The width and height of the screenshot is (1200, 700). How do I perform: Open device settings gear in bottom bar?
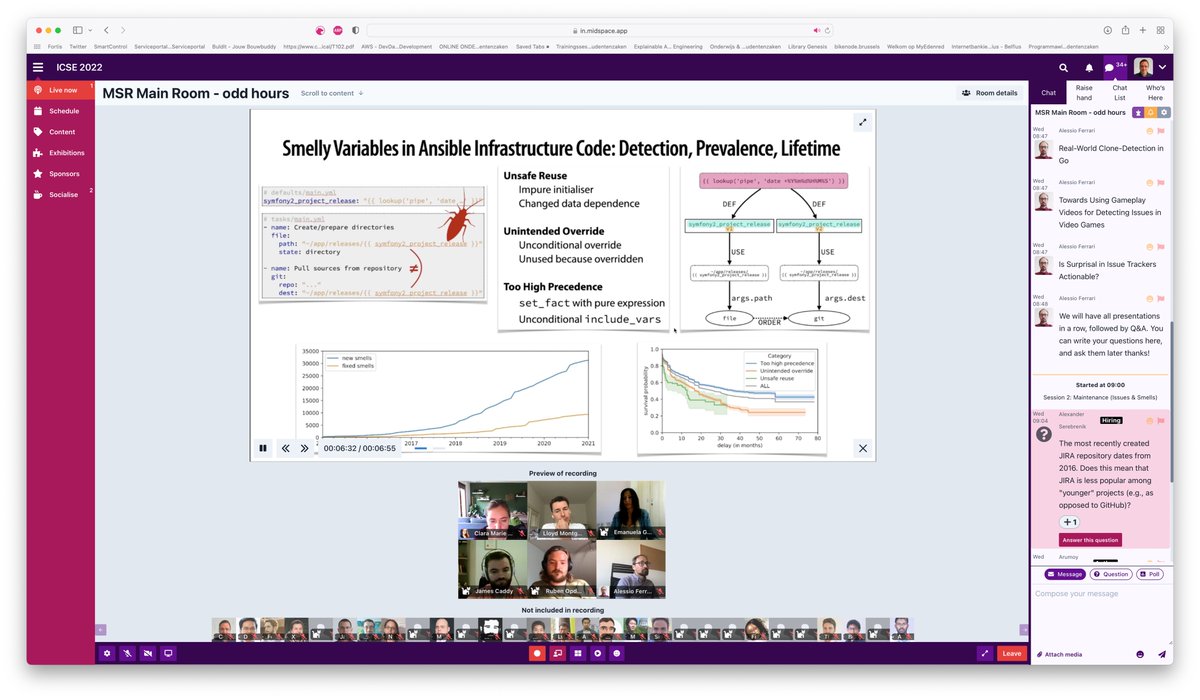pos(107,653)
